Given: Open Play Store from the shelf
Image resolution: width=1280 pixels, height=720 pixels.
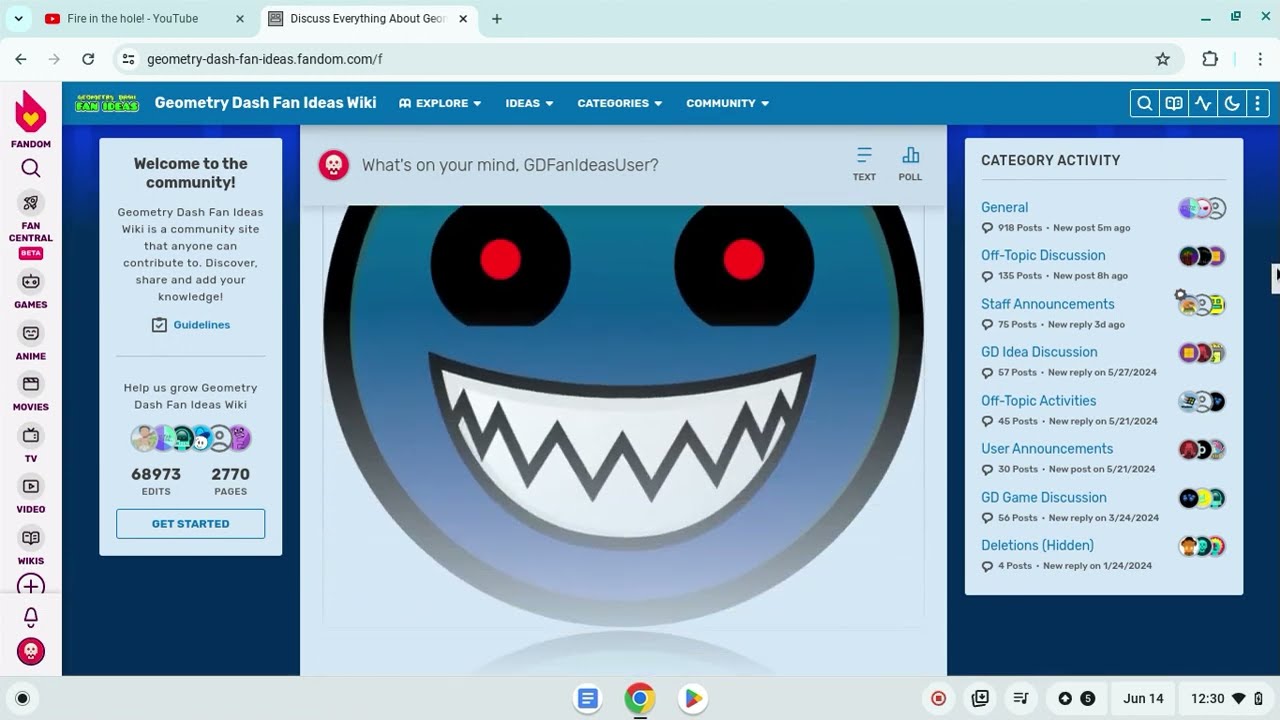Looking at the screenshot, I should pos(692,699).
